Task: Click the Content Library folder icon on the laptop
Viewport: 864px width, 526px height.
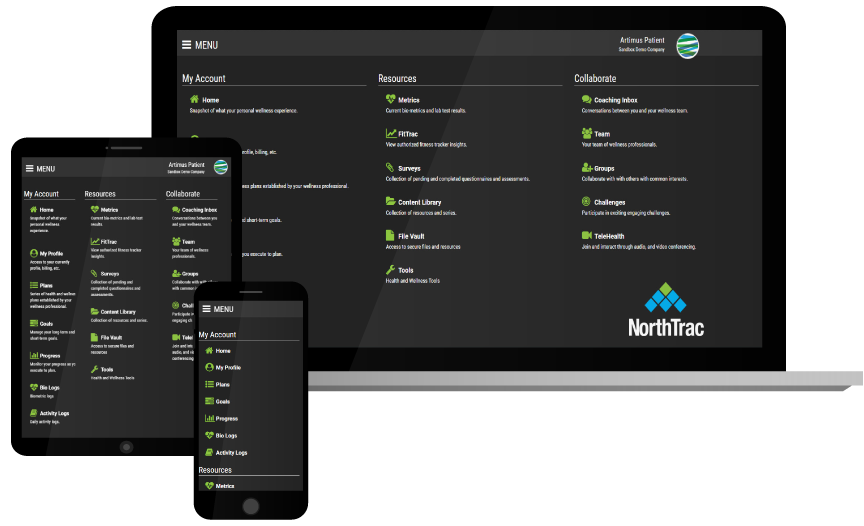Action: coord(391,202)
